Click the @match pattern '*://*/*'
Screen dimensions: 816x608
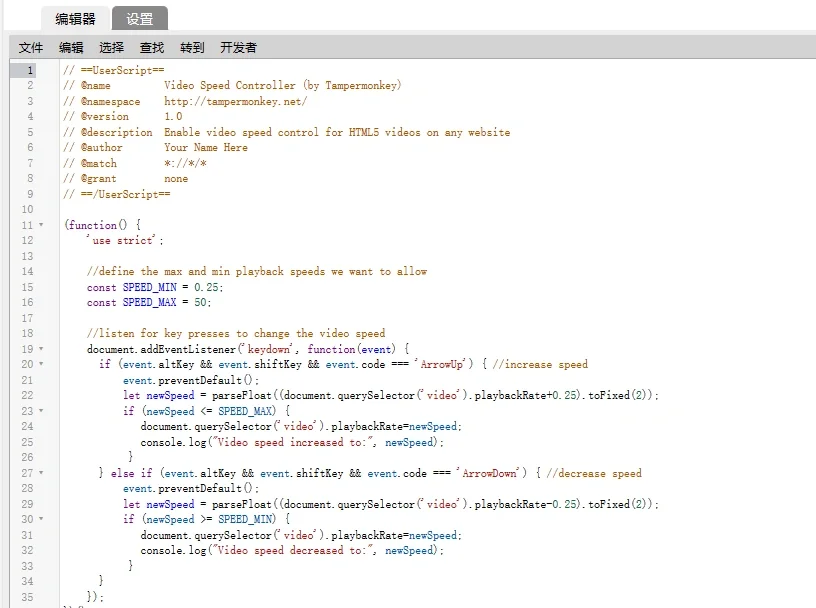click(x=185, y=163)
